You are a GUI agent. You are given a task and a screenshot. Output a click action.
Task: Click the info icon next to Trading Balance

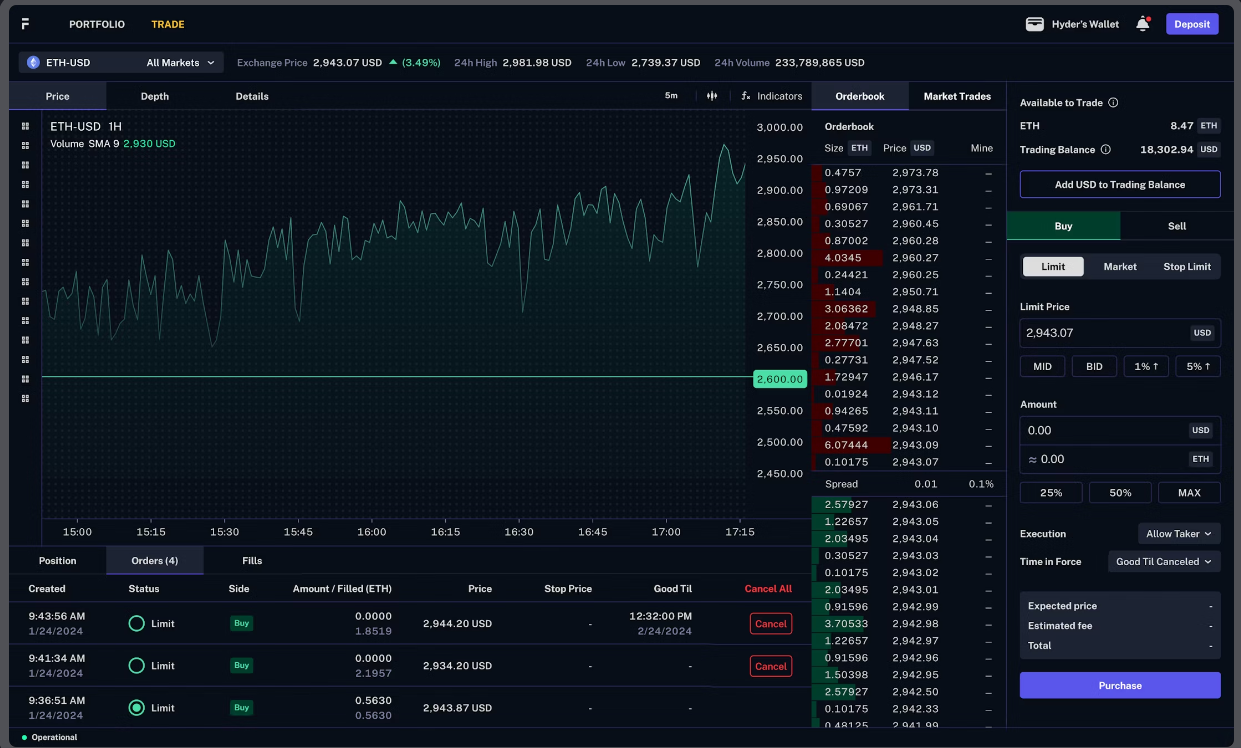tap(1105, 150)
